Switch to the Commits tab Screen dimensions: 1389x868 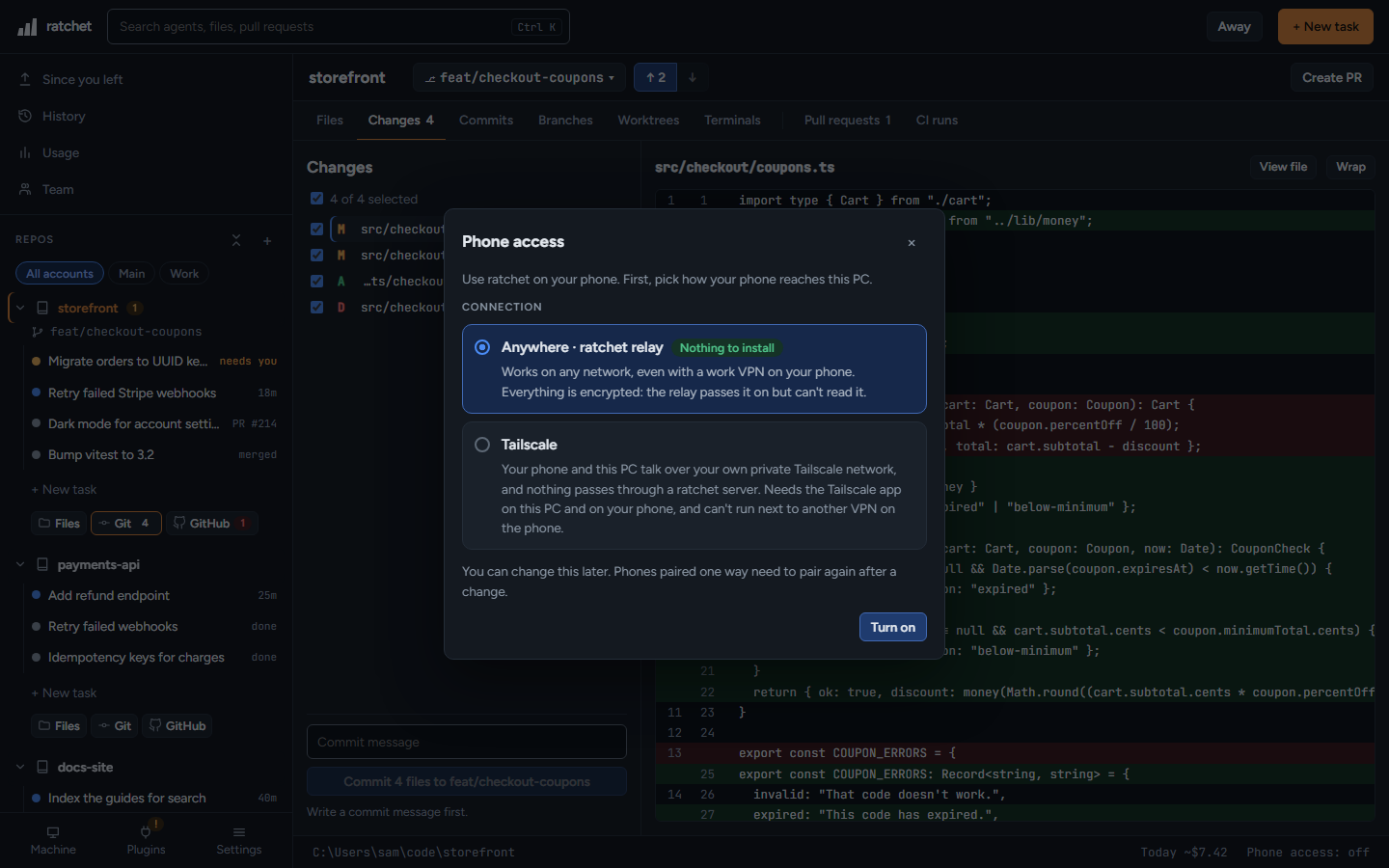pos(486,121)
